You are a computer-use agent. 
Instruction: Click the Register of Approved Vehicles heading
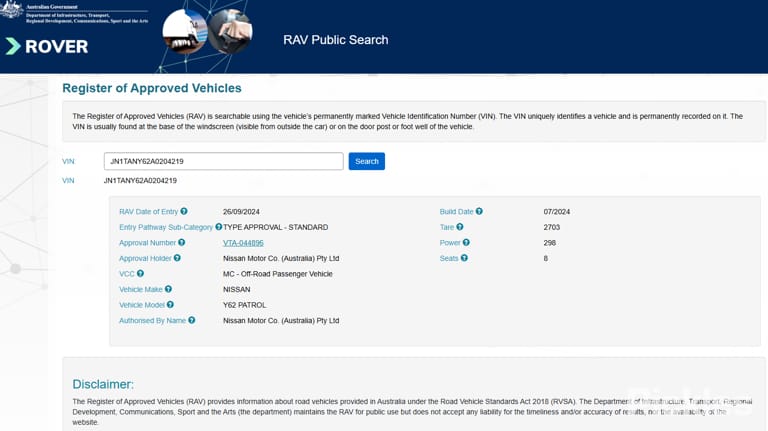[x=152, y=88]
